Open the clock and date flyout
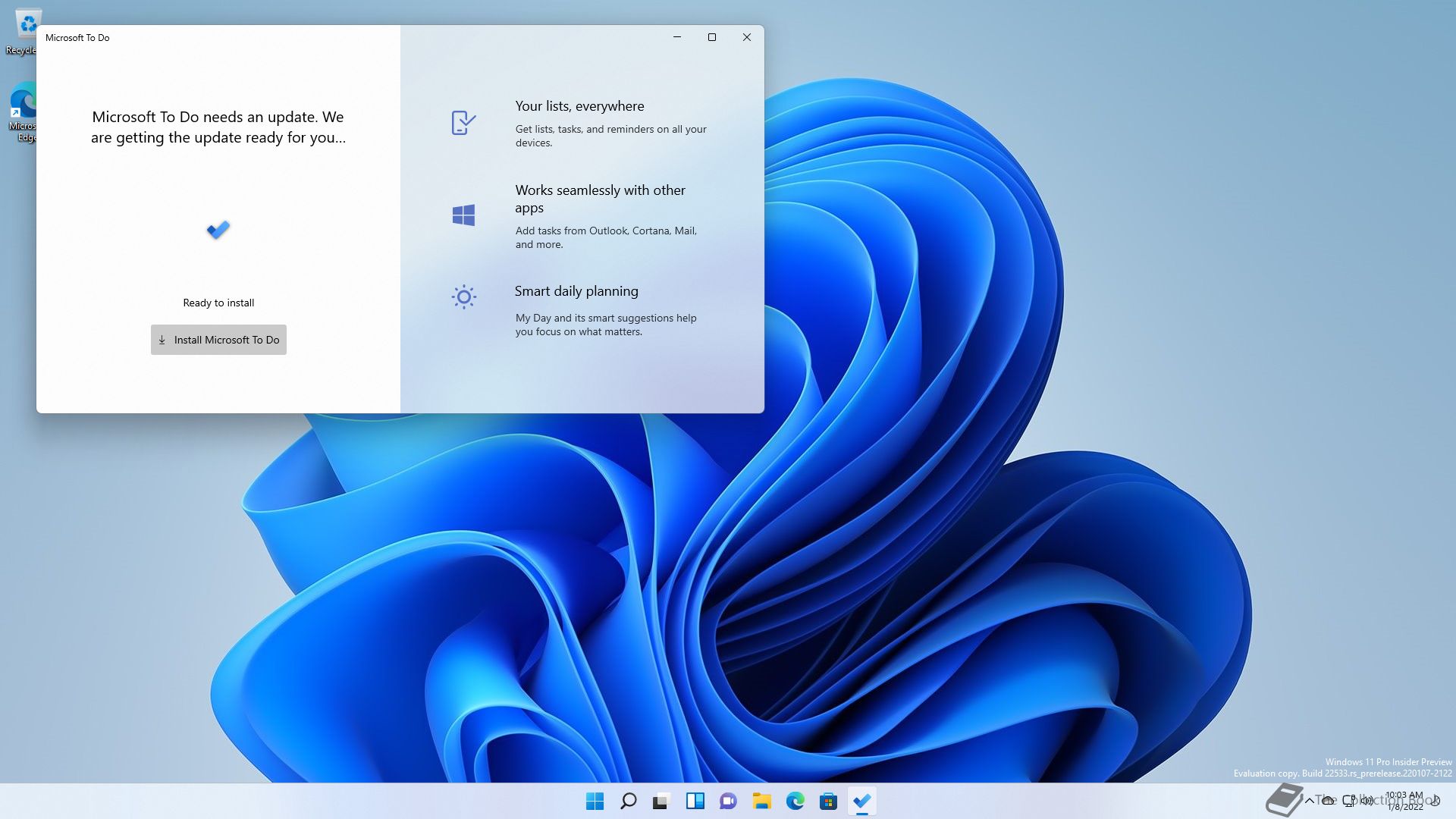The width and height of the screenshot is (1456, 819). point(1404,801)
